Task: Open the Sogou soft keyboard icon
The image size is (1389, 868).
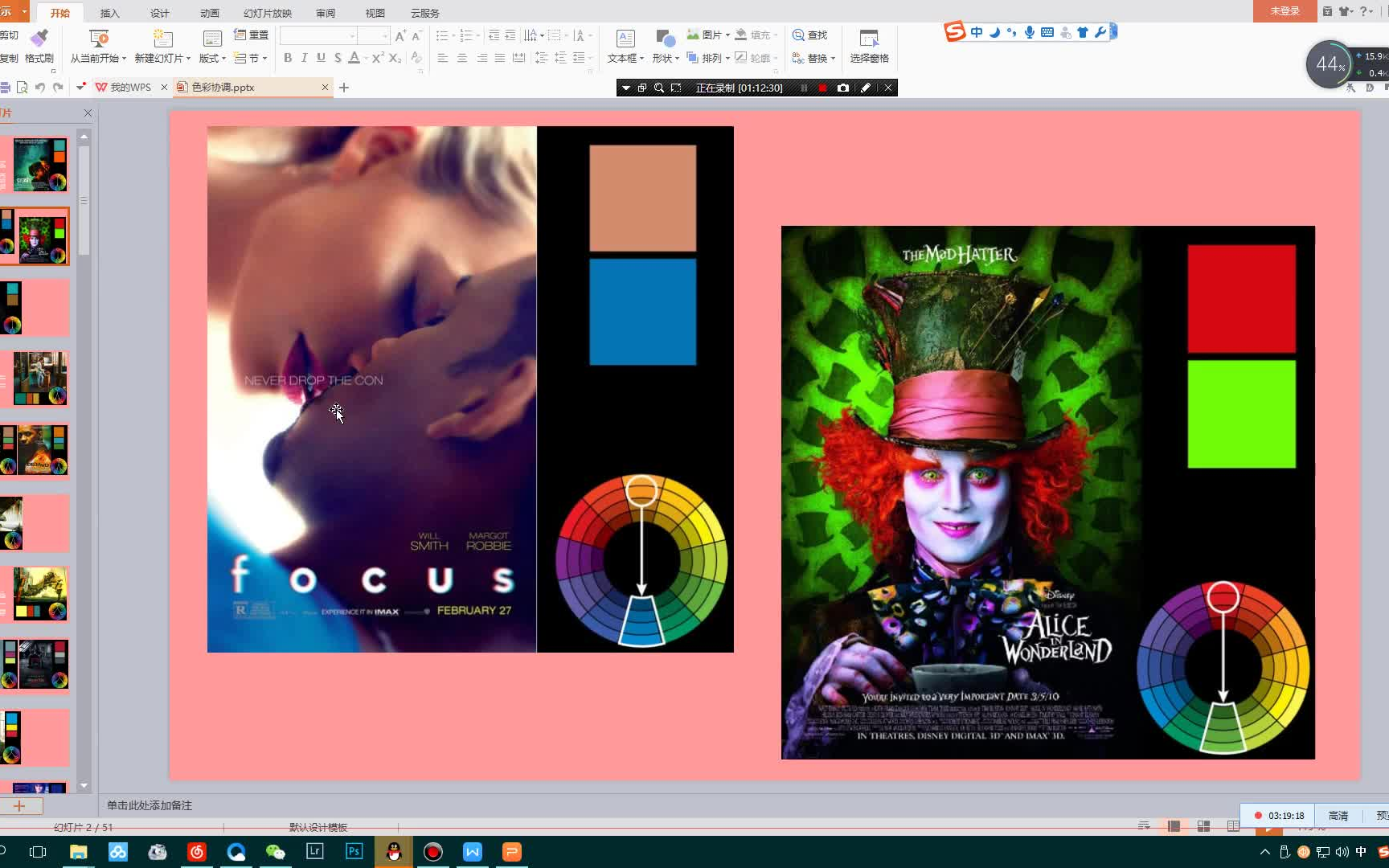Action: pos(1047,32)
